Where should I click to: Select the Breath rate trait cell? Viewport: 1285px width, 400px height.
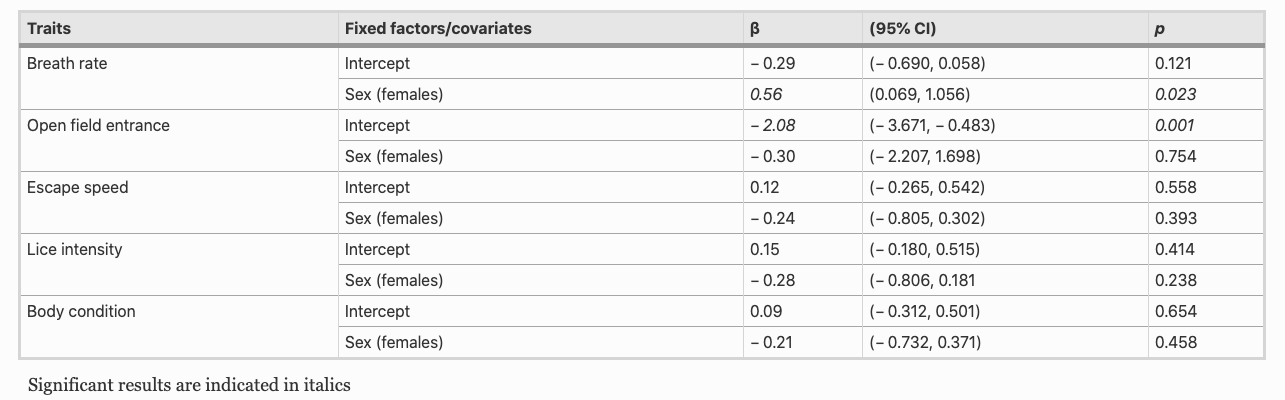coord(67,63)
